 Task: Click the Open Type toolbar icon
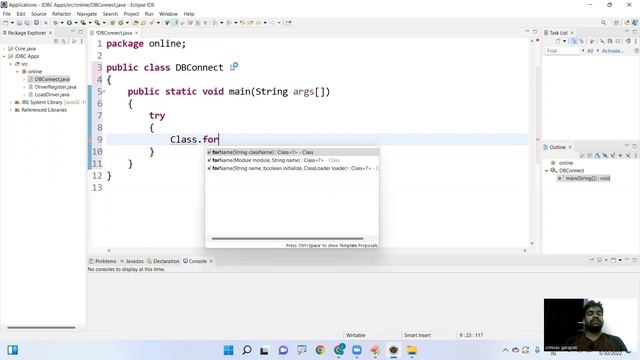(135, 22)
